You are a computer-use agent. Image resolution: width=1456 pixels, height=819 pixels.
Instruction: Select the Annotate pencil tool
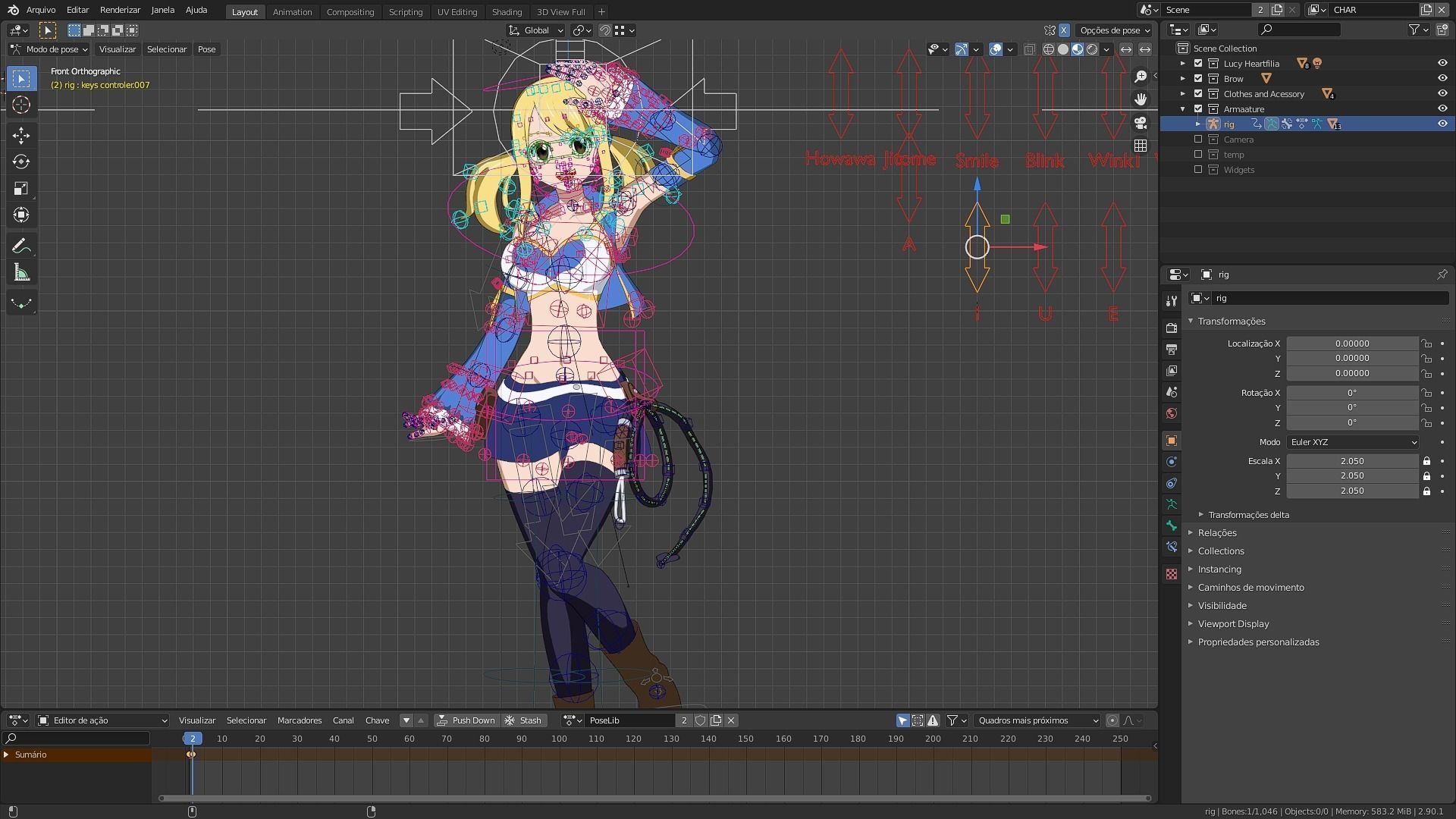point(21,246)
